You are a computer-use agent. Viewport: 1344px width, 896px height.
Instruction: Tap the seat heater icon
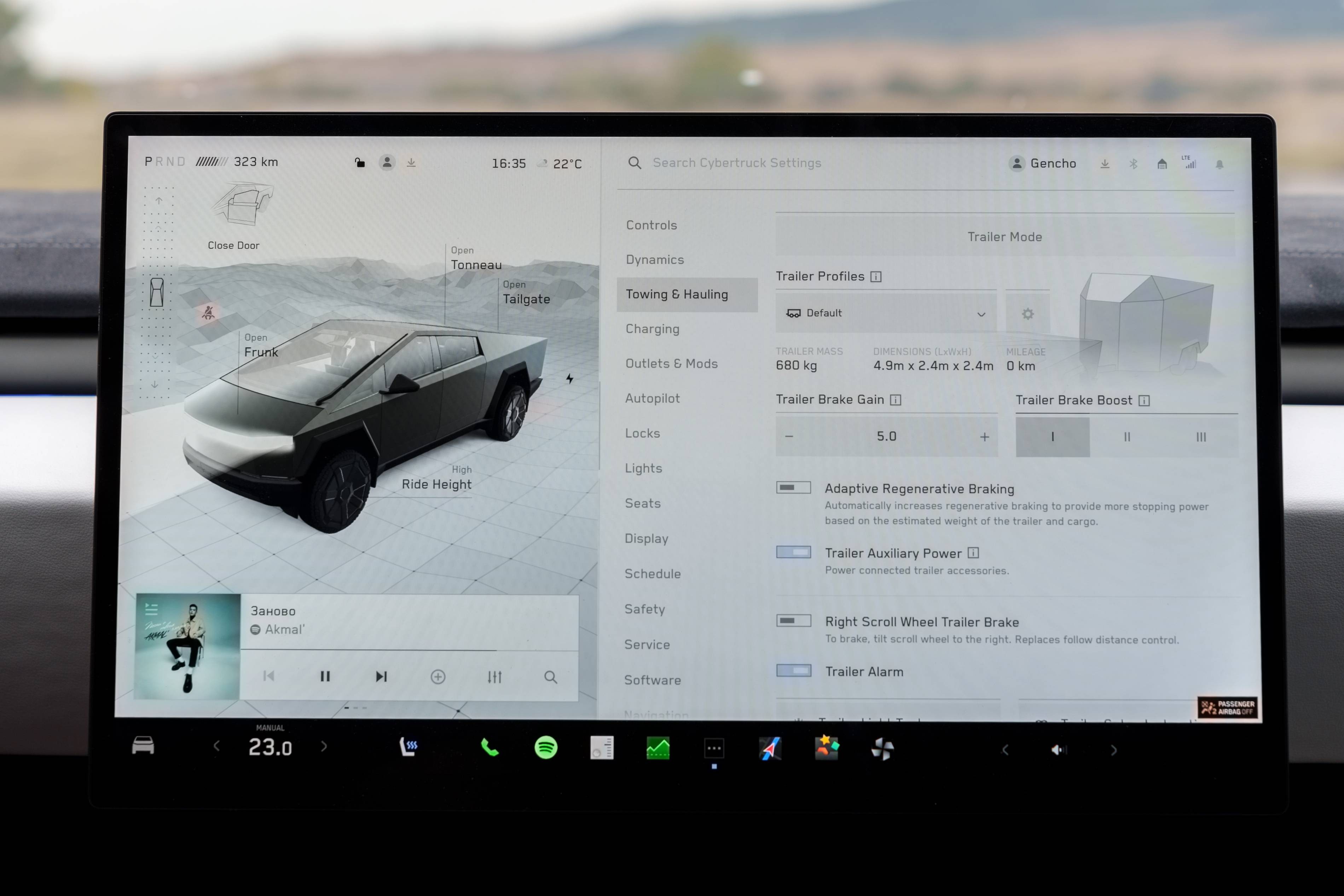click(409, 746)
